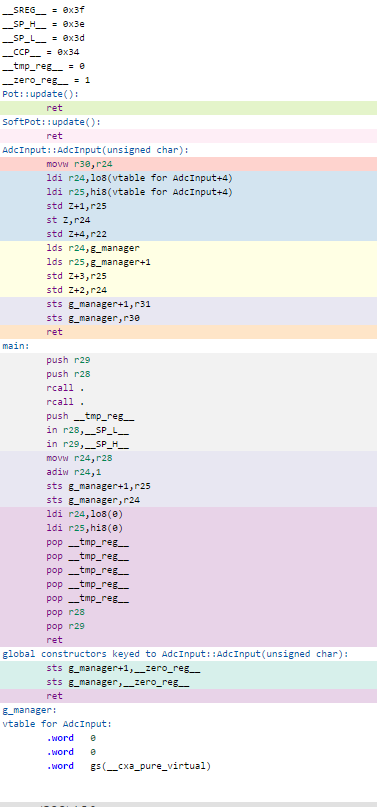Select the "std Z+1,r25" instruction
This screenshot has width=377, height=807.
(77, 206)
